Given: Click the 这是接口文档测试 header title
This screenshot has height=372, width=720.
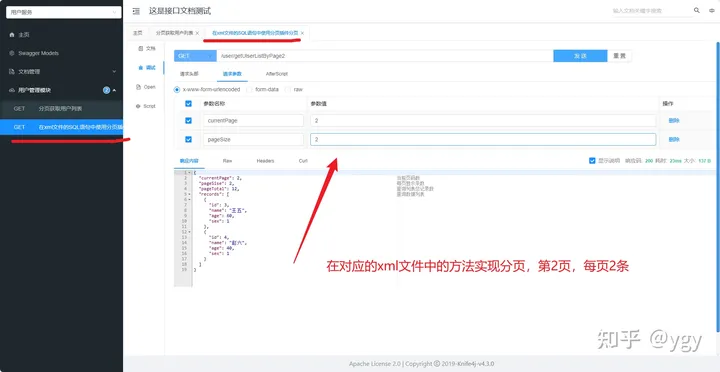Looking at the screenshot, I should [180, 11].
